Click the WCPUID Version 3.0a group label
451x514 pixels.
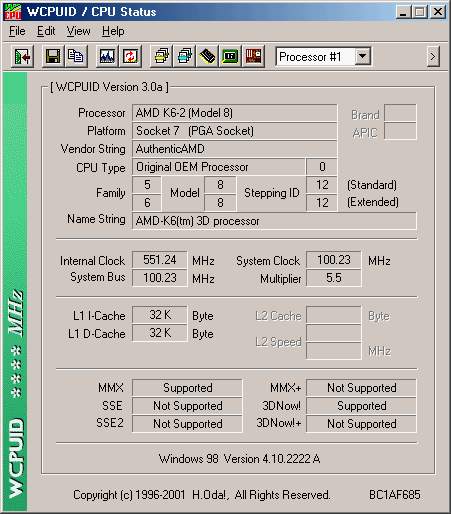[109, 87]
